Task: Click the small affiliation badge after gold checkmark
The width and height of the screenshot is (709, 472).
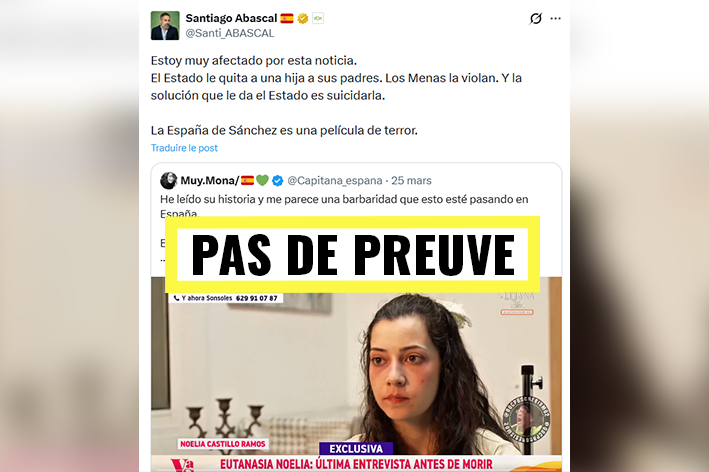Action: pos(318,19)
